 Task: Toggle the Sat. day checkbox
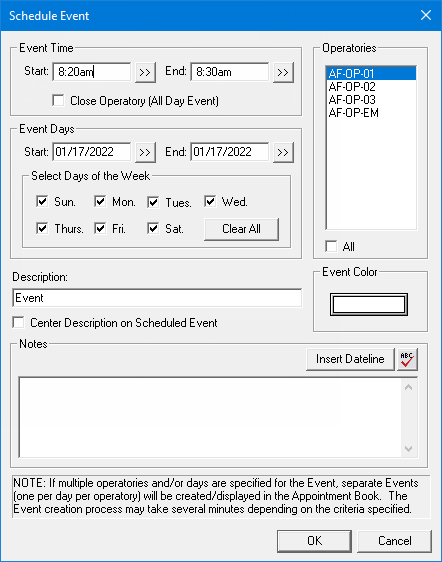pyautogui.click(x=153, y=228)
